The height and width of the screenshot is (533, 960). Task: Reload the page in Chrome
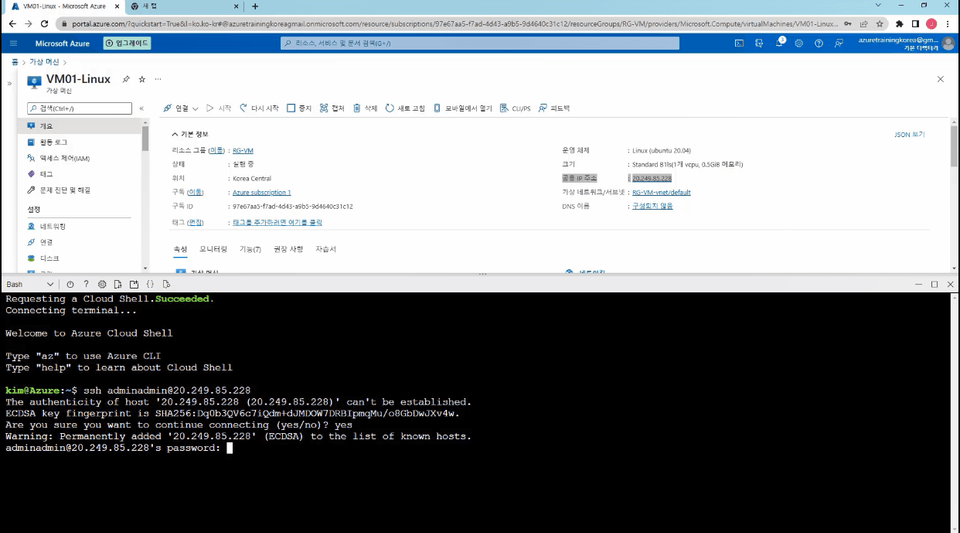[44, 24]
